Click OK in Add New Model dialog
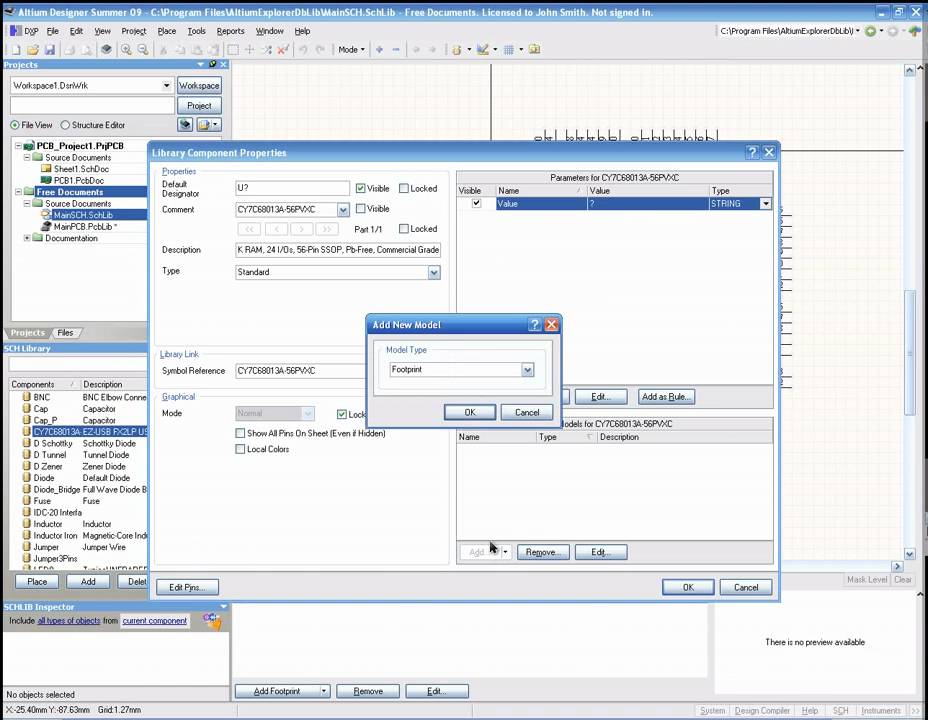Screen dimensions: 928x720 click(470, 412)
